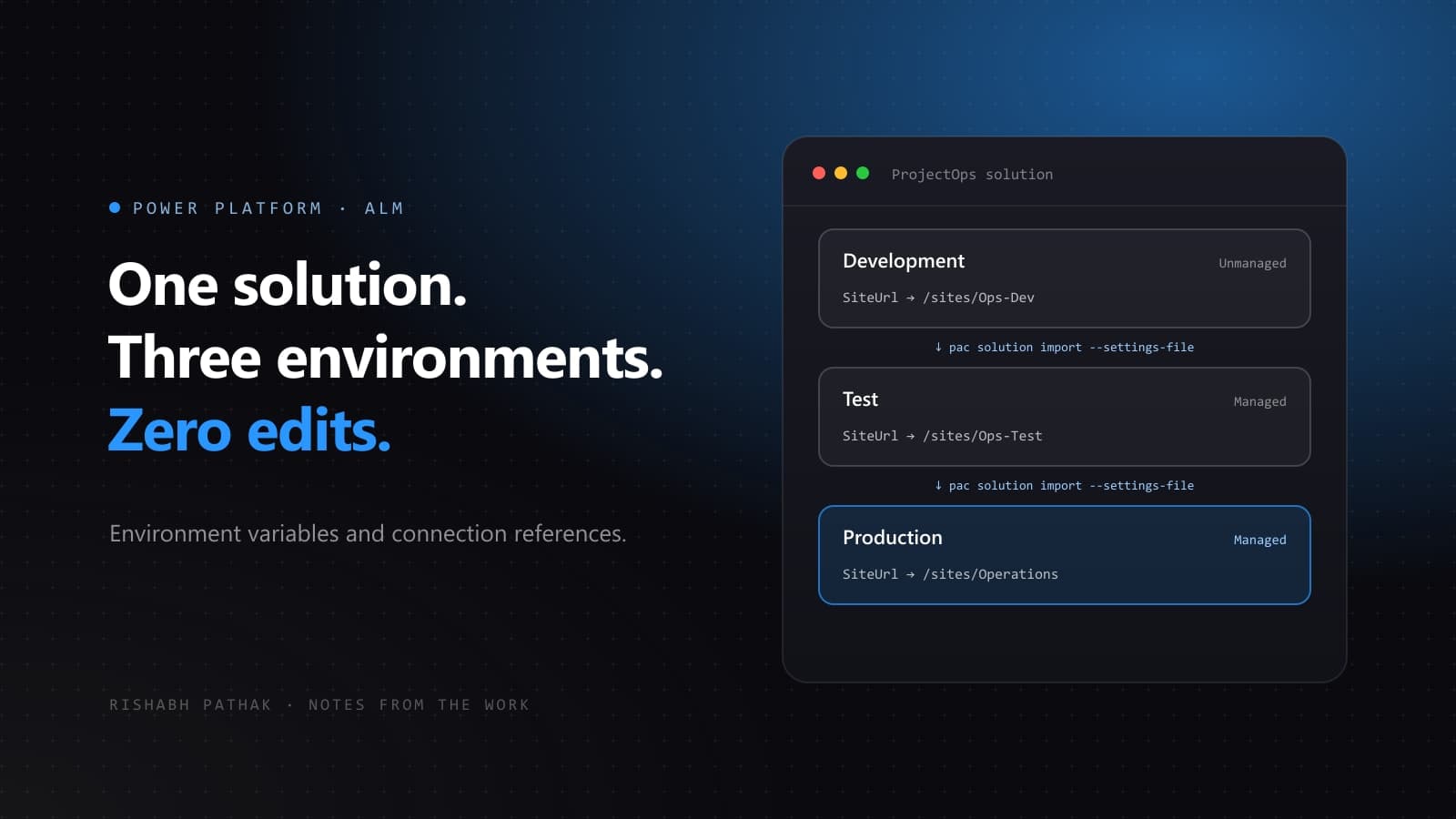Viewport: 1456px width, 819px height.
Task: Click 'SiteUrl → /sites/Operations' value
Action: (950, 574)
